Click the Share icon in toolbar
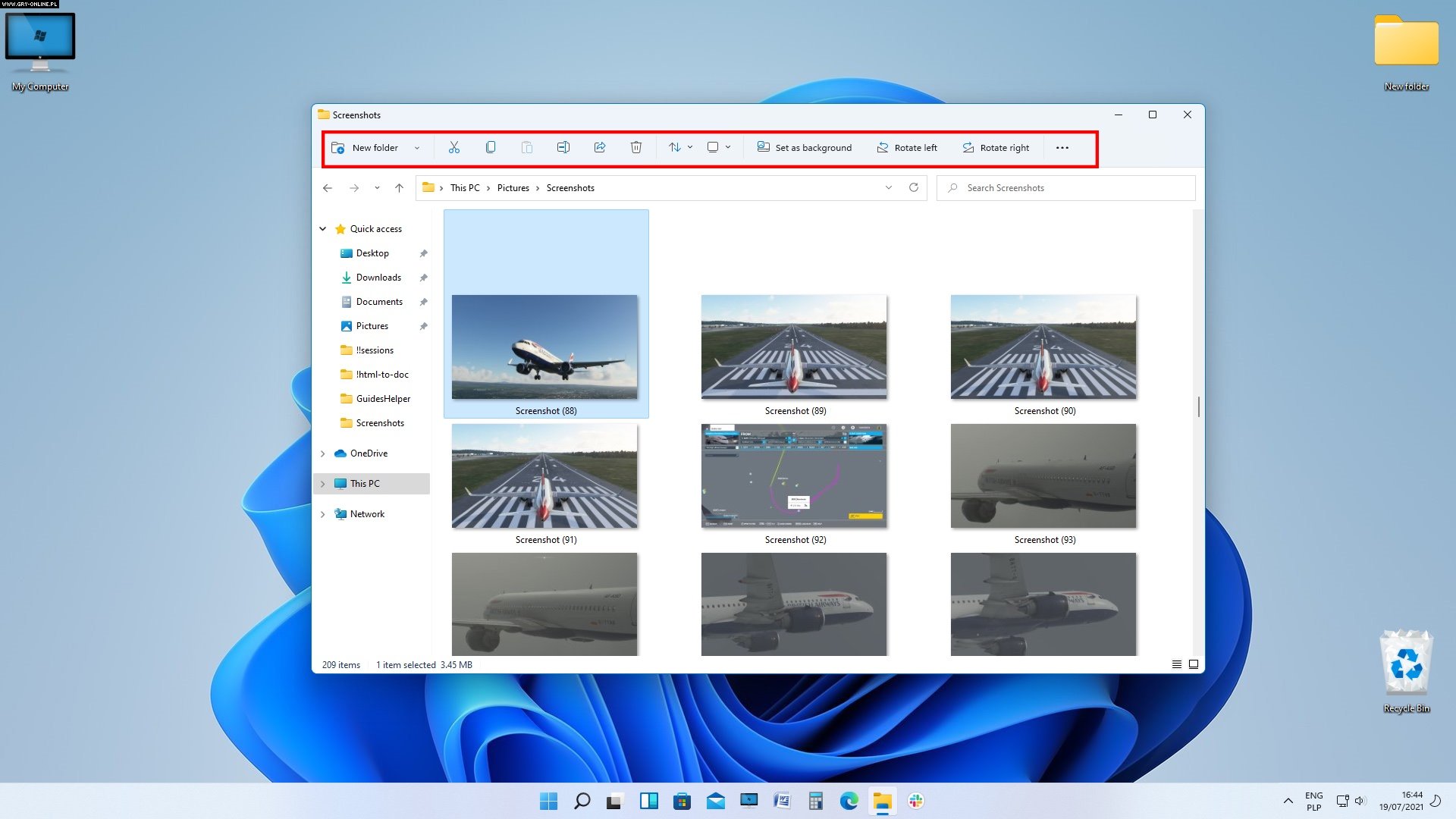Viewport: 1456px width, 819px height. coord(599,147)
